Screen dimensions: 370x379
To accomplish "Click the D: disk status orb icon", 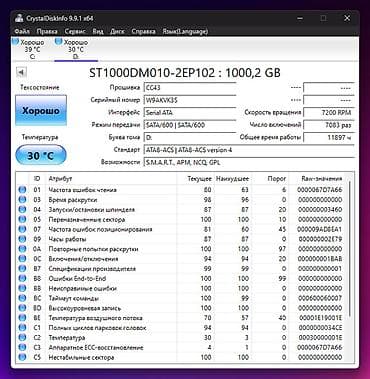I will (x=59, y=41).
